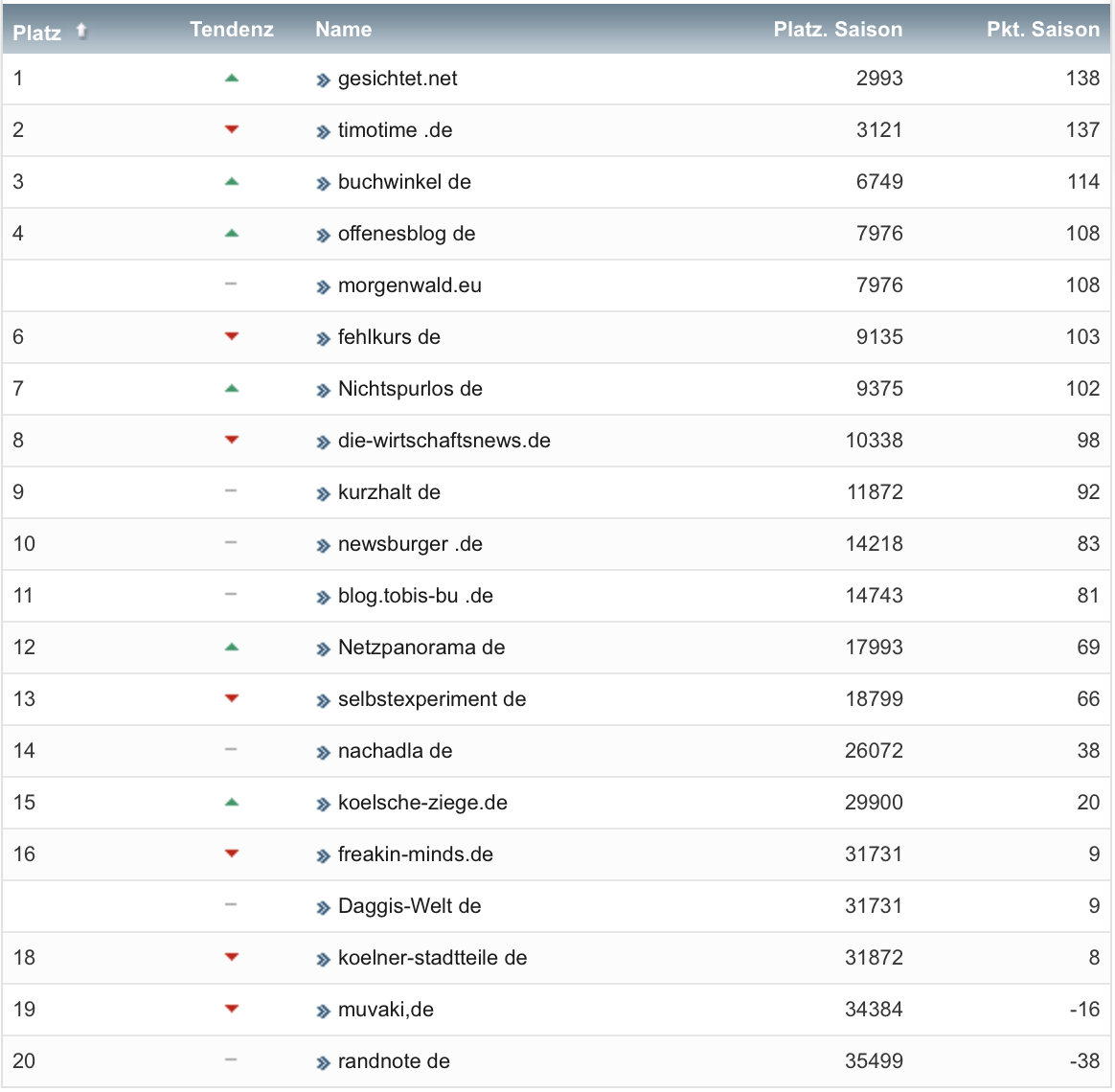Open the die-wirtschaftsnews.de link
Image resolution: width=1115 pixels, height=1092 pixels.
(444, 441)
